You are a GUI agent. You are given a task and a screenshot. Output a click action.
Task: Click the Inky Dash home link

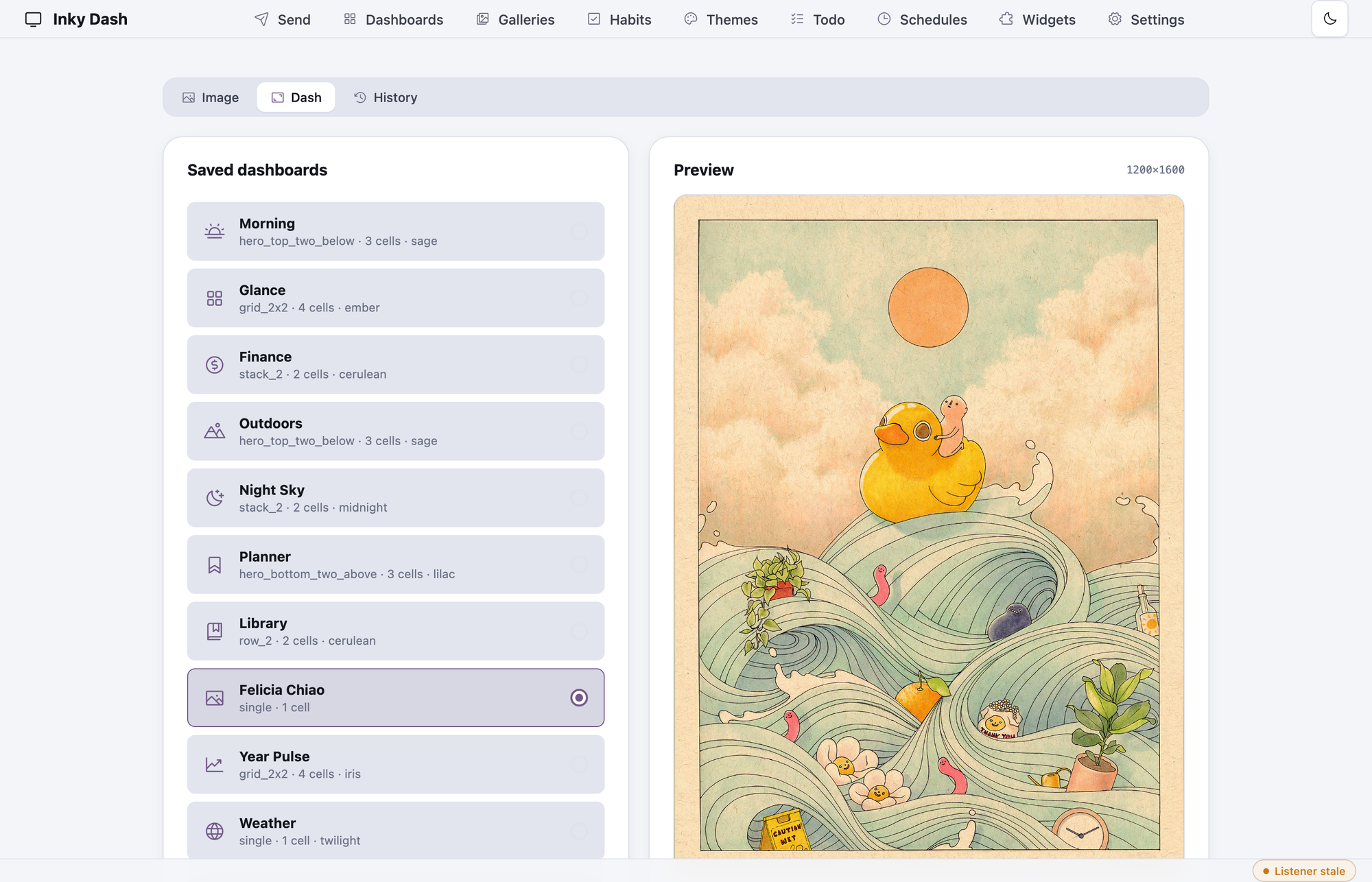[76, 19]
